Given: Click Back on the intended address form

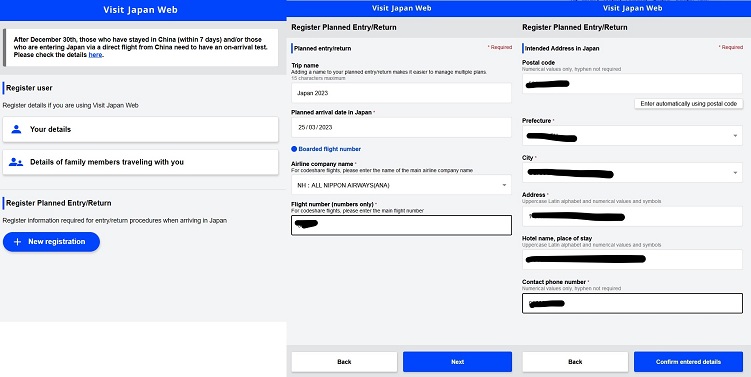Looking at the screenshot, I should 575,362.
